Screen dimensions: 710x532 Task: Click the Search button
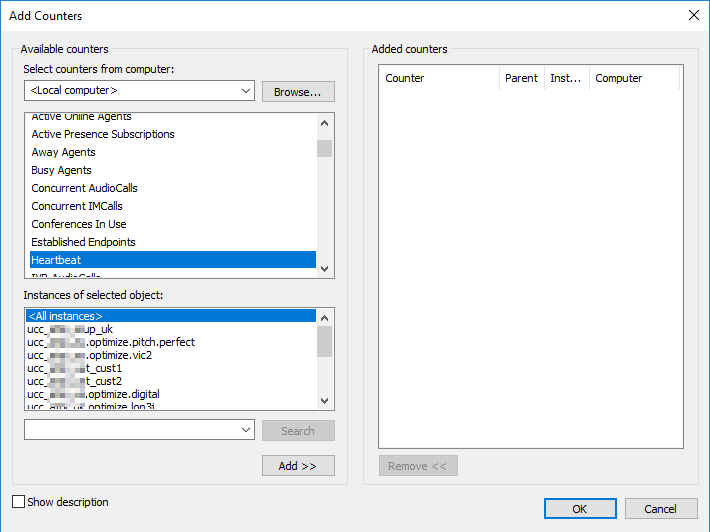[298, 431]
